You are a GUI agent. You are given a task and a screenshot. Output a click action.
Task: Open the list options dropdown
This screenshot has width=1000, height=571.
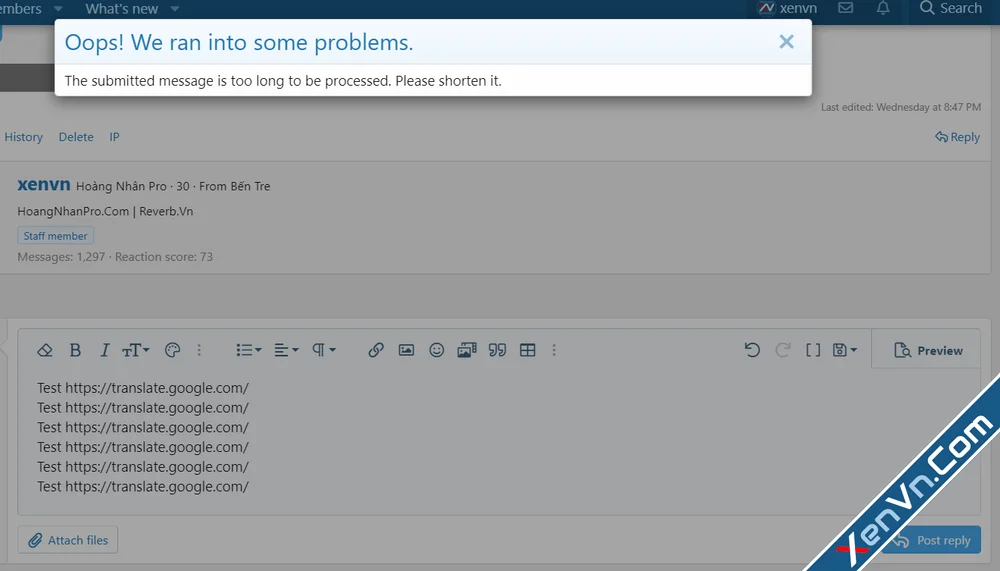tap(249, 350)
